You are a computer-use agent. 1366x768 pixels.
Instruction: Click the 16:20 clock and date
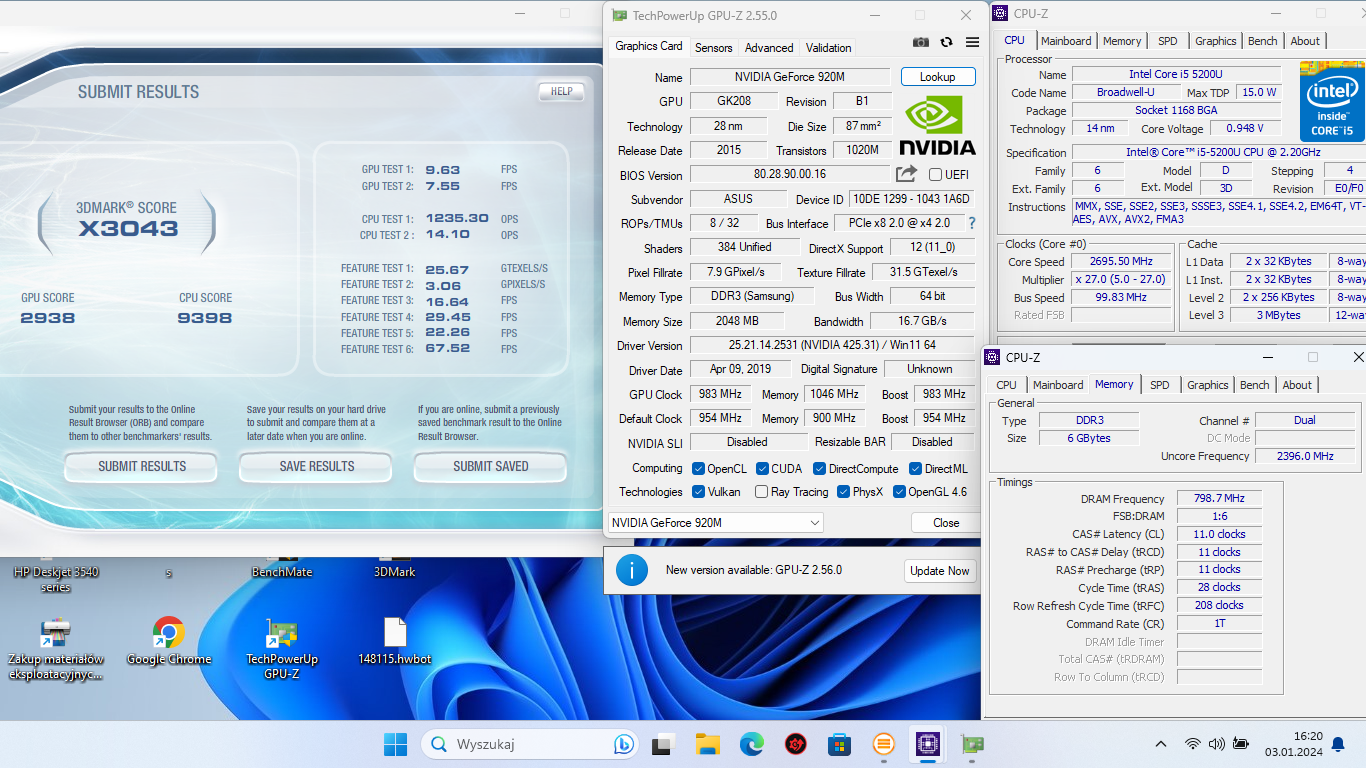(x=1294, y=744)
